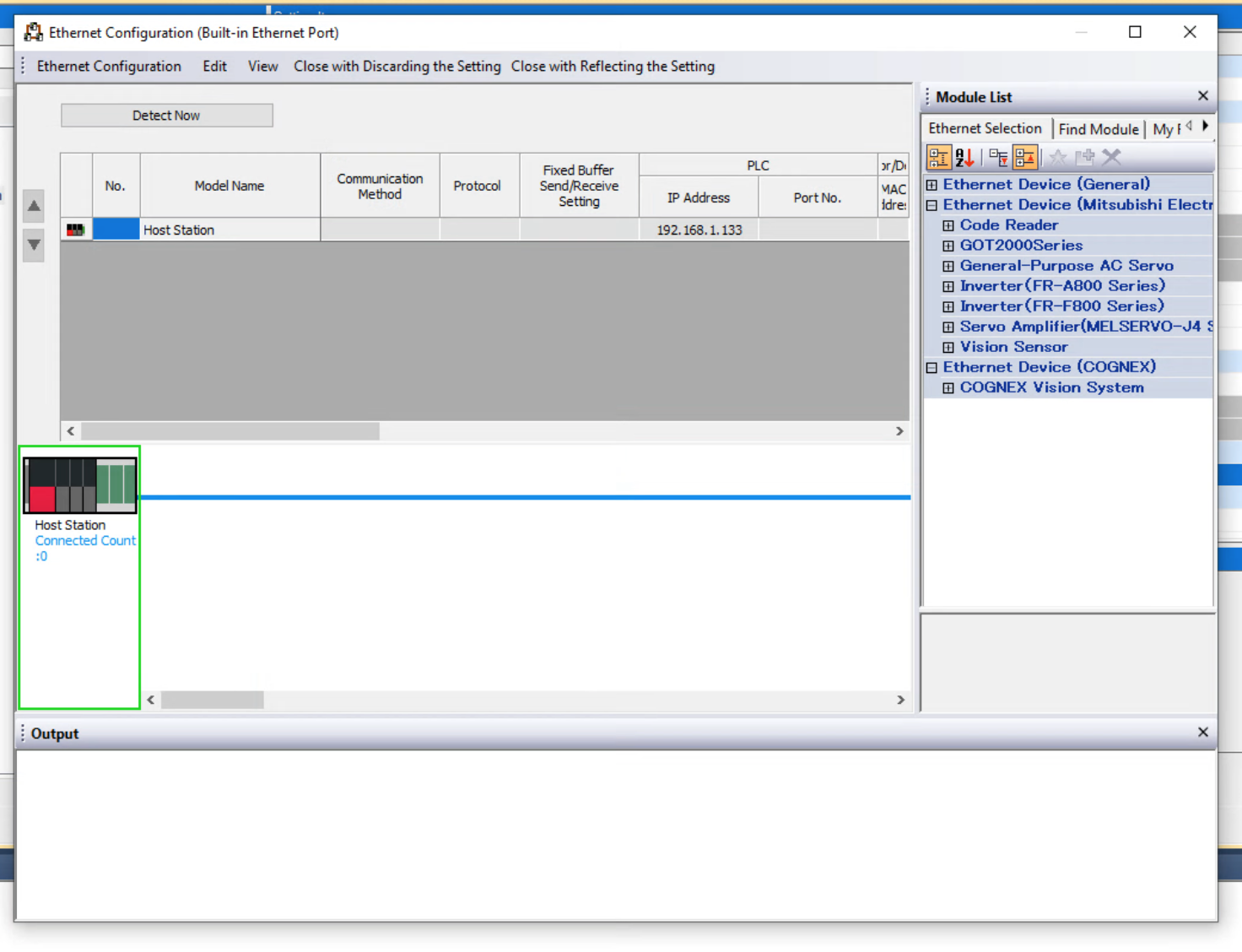Close the Ethernet Configuration window

1190,32
